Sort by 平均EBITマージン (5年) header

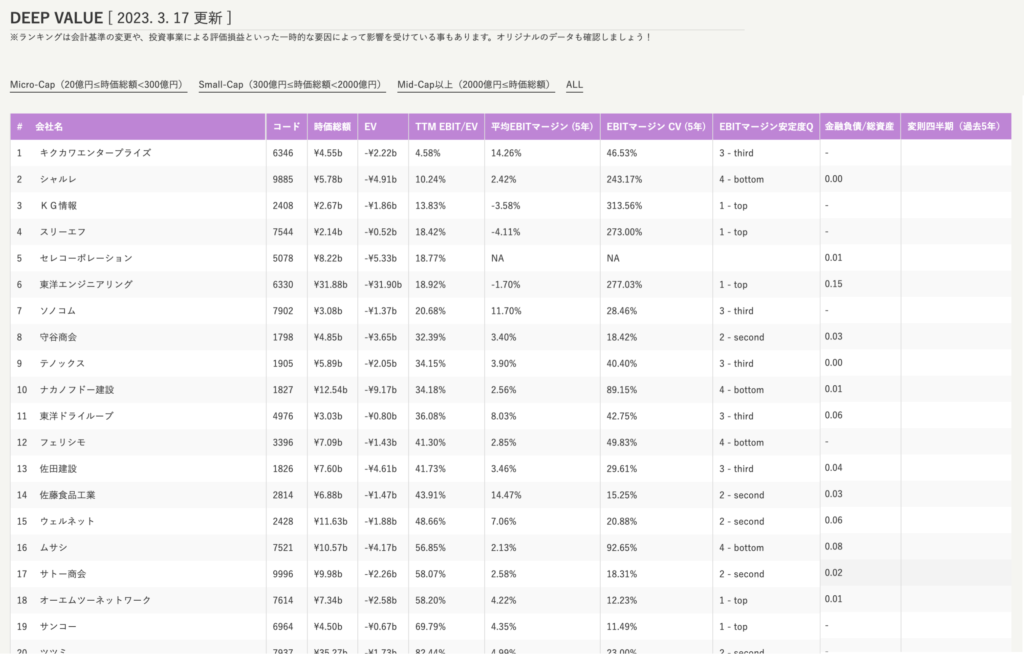click(x=542, y=127)
